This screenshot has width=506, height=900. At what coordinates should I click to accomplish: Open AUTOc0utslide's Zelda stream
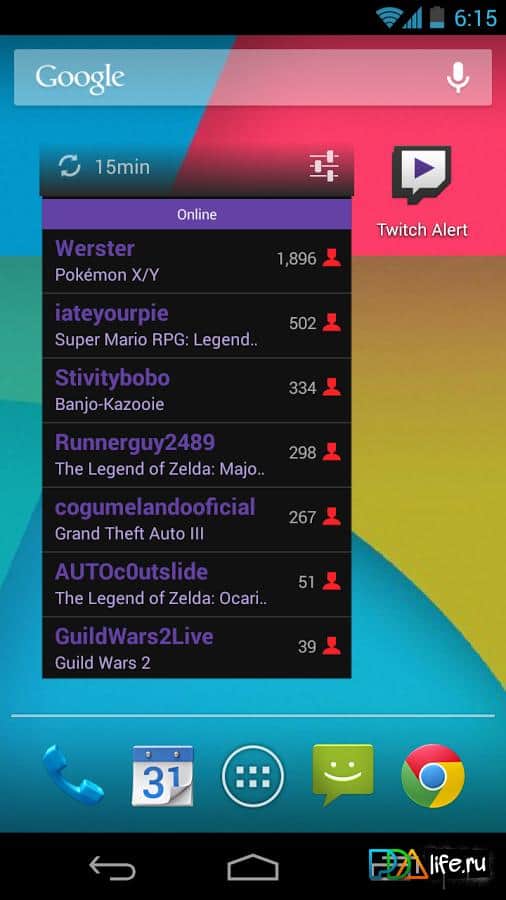197,585
